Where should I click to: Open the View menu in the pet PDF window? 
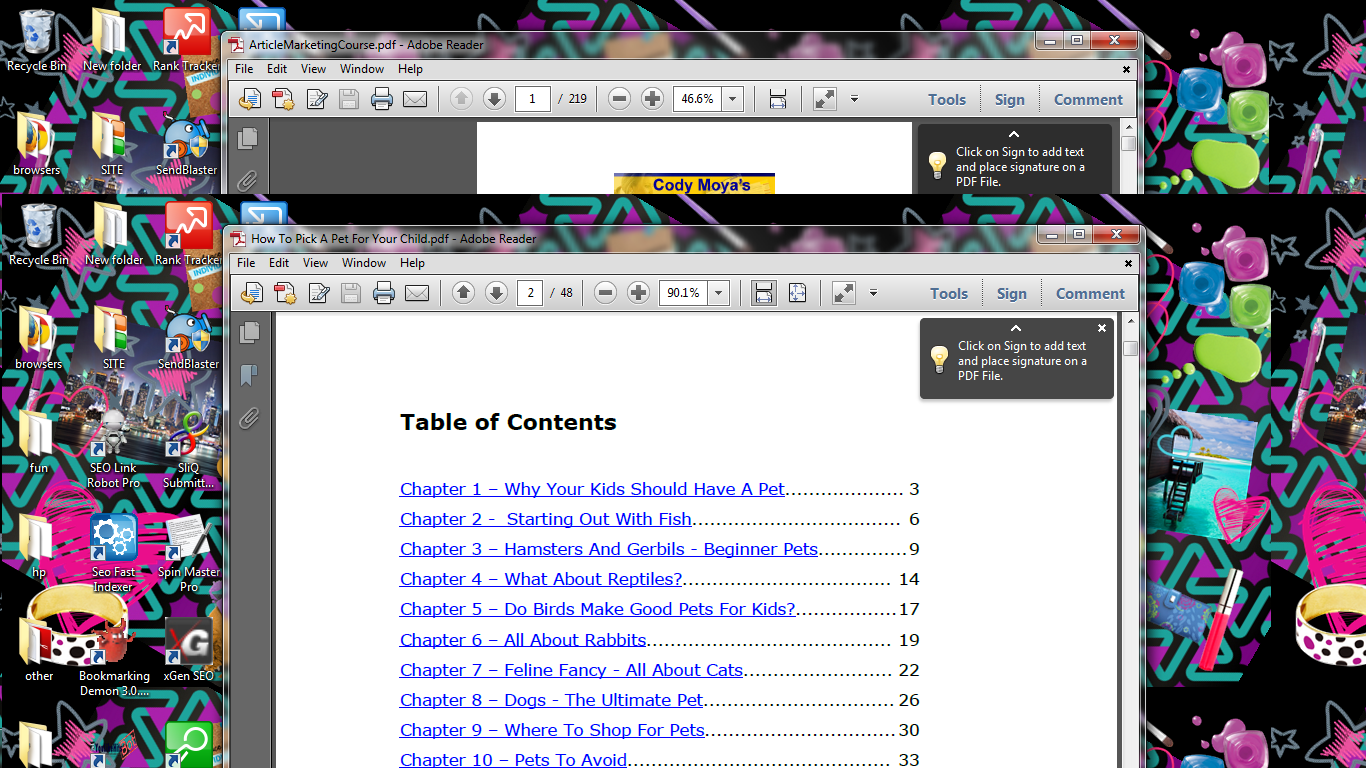pos(315,263)
